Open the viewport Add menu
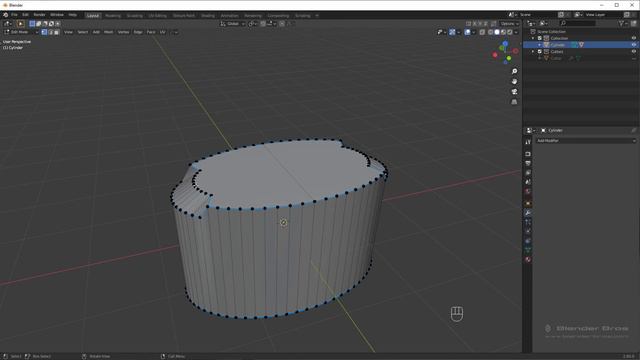The image size is (640, 360). (x=96, y=32)
